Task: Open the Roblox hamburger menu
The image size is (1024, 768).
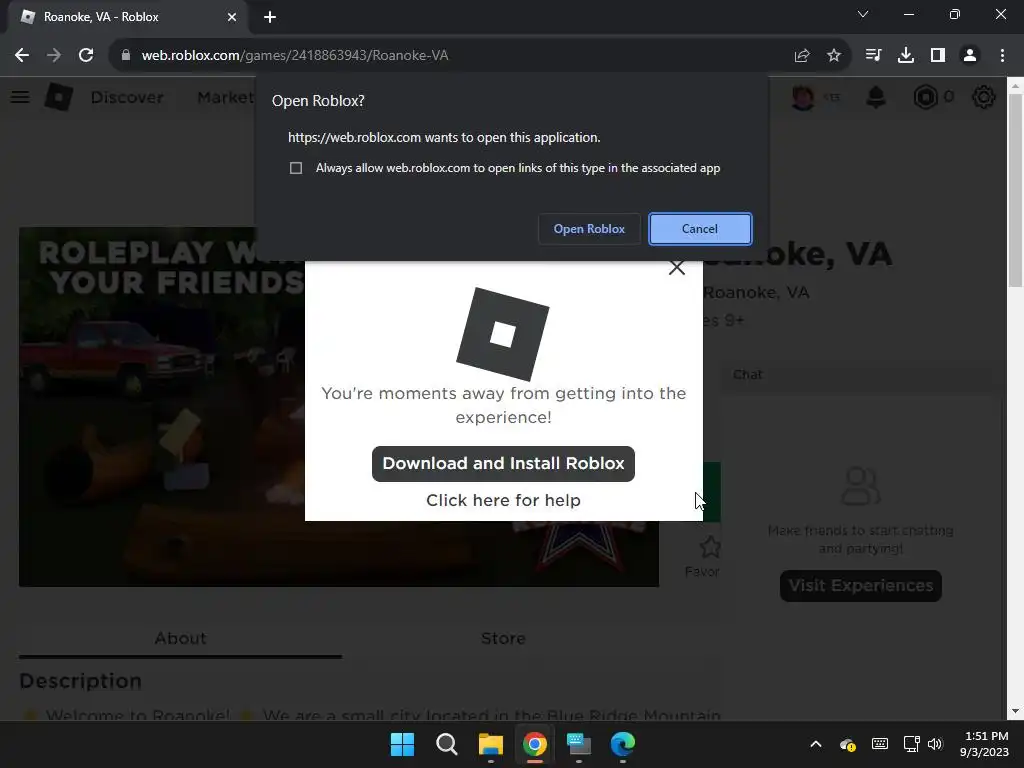Action: point(20,97)
